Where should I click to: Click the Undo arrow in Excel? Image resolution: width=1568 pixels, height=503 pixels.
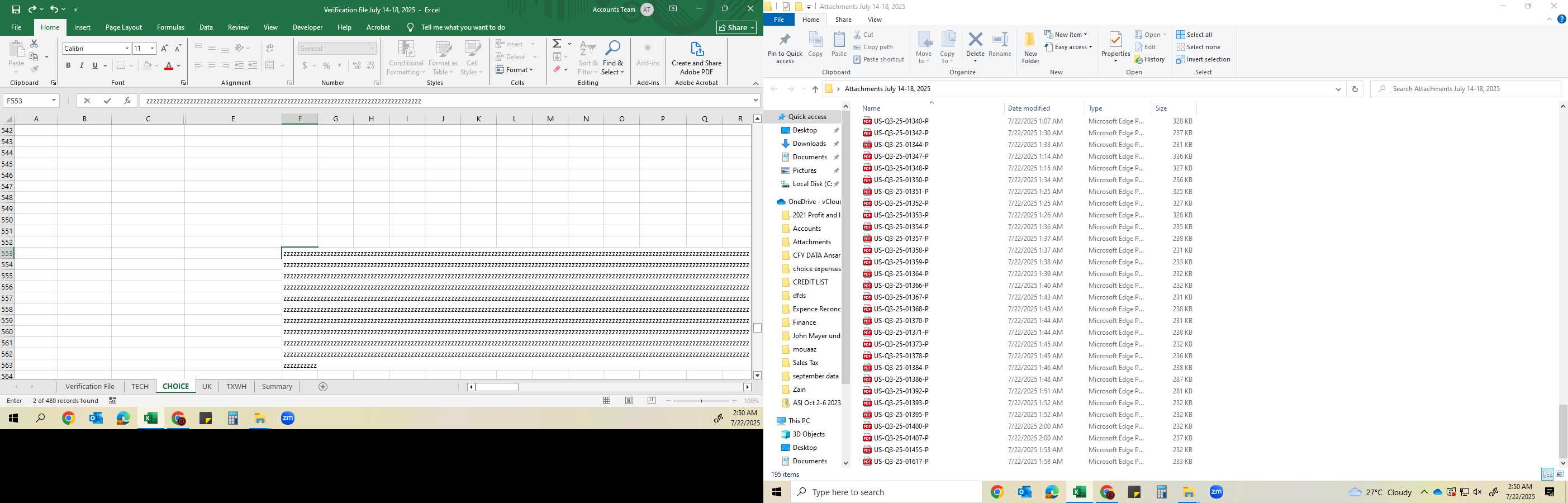(x=54, y=9)
